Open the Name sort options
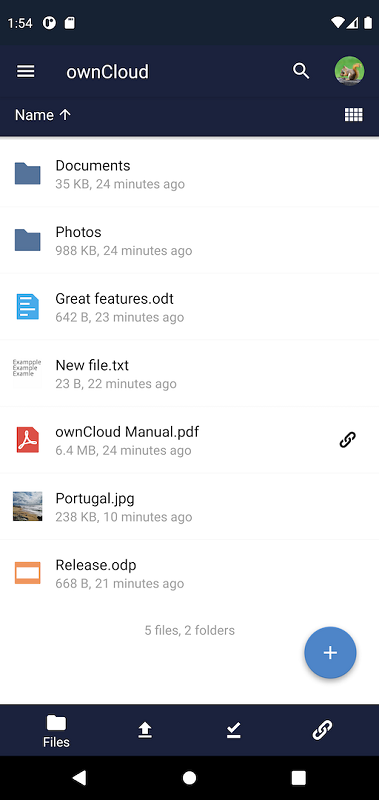This screenshot has width=379, height=800. 34,115
